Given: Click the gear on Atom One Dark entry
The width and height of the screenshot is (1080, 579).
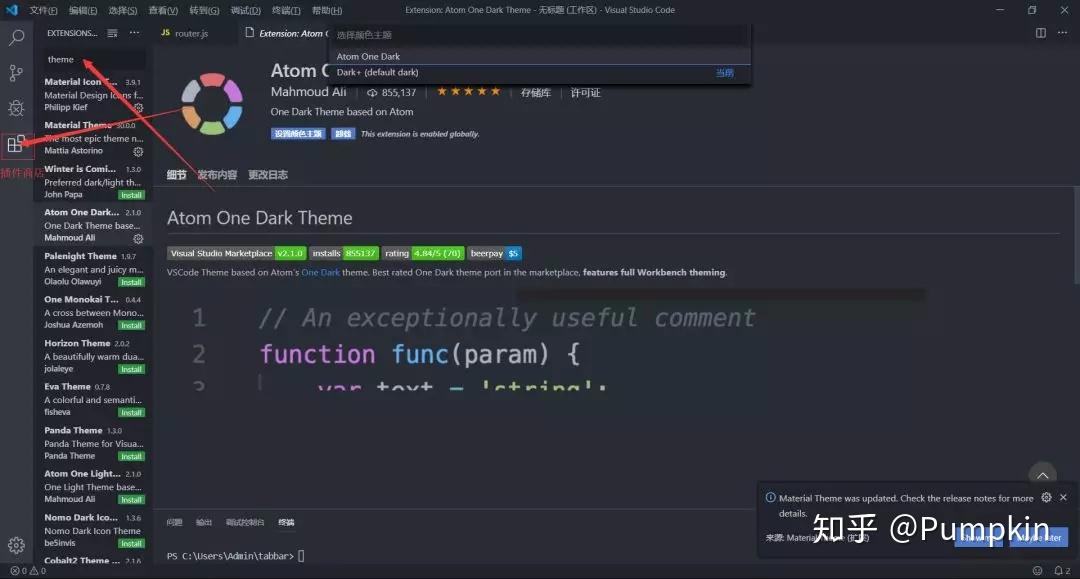Looking at the screenshot, I should point(138,239).
